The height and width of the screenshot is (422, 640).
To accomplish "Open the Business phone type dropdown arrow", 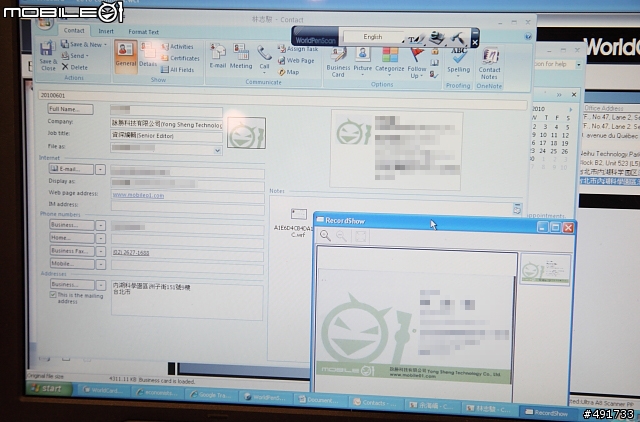I will (100, 225).
